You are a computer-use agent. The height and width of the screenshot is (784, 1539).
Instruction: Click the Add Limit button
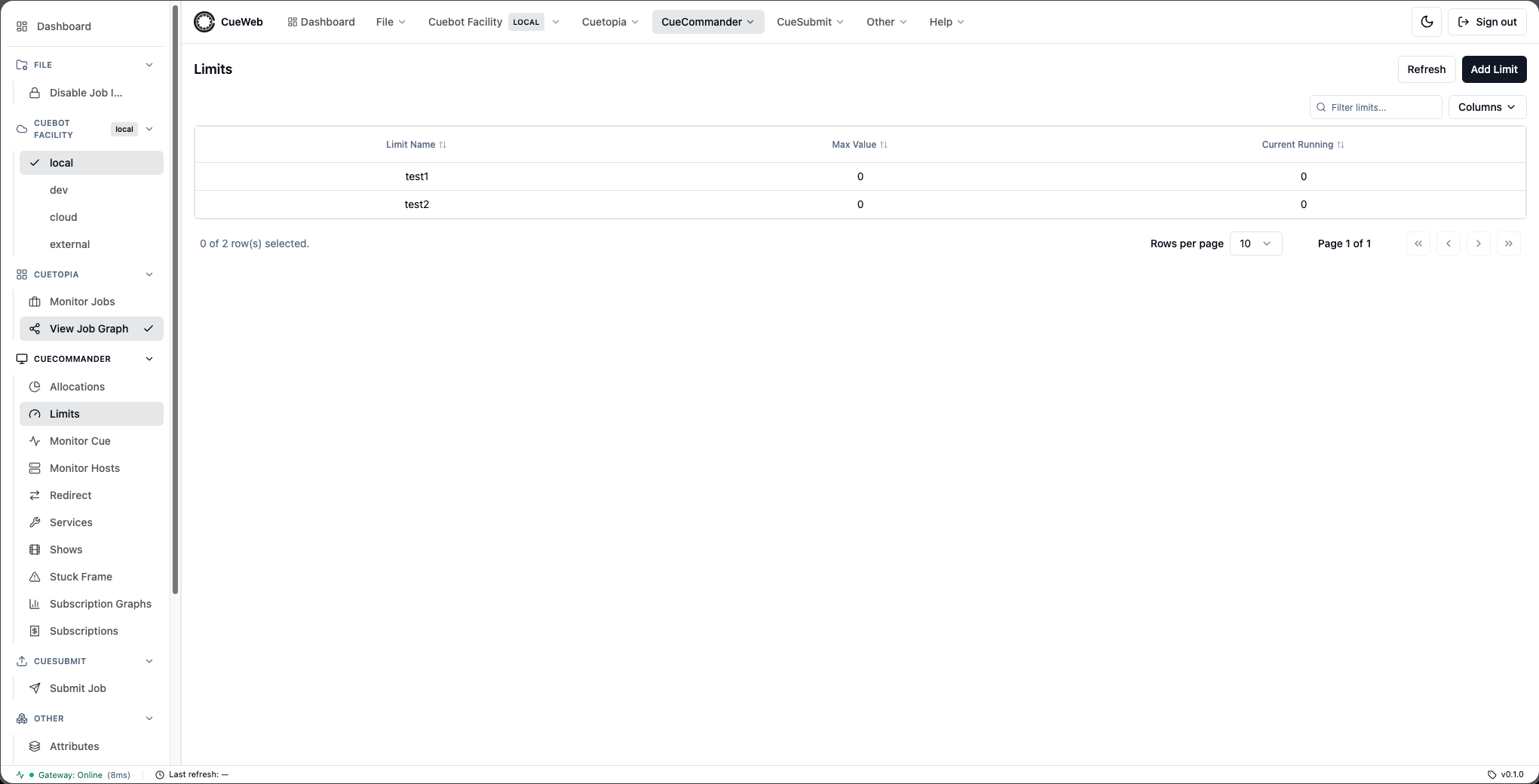(1494, 69)
